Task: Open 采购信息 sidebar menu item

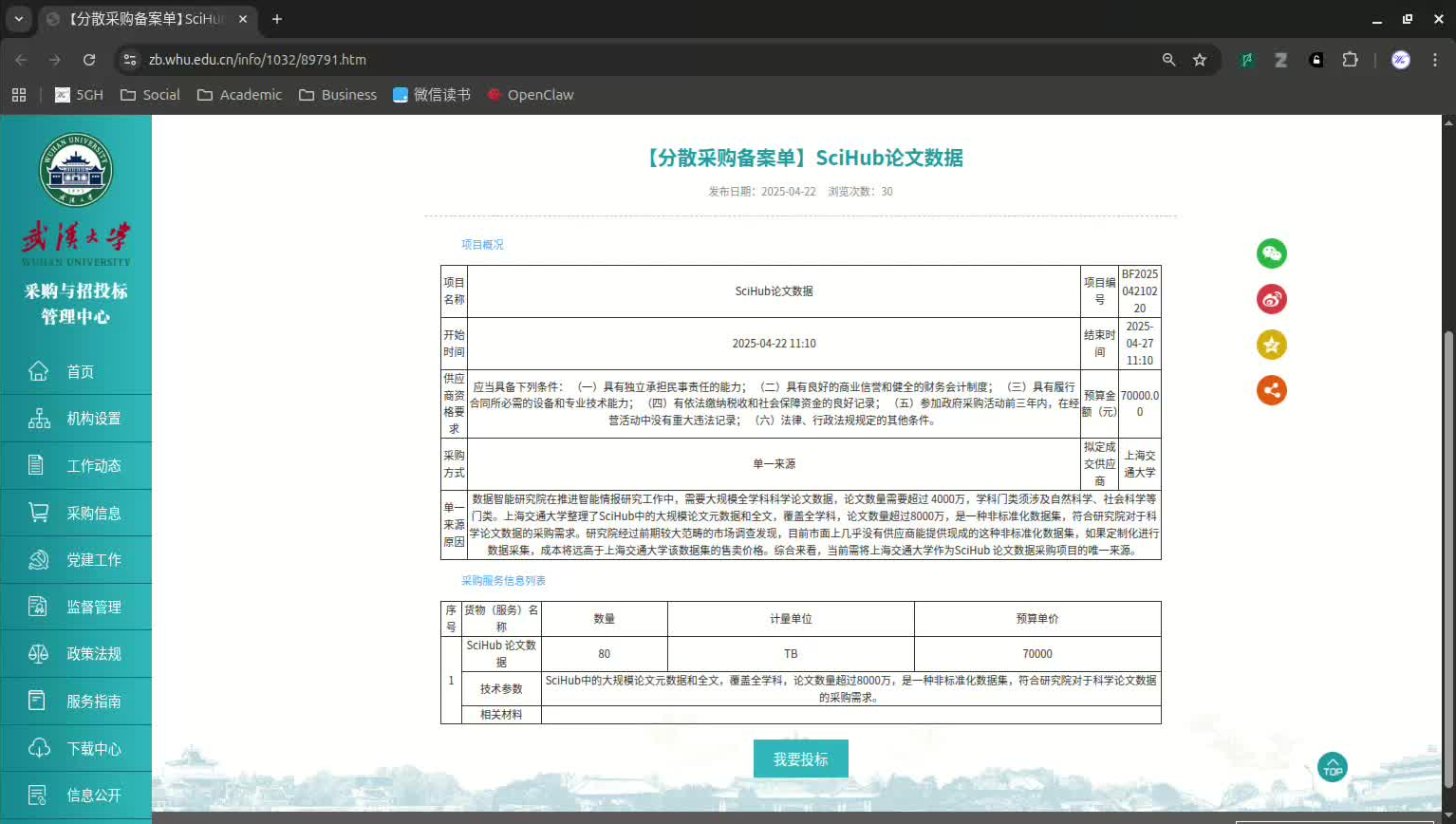Action: click(x=93, y=514)
